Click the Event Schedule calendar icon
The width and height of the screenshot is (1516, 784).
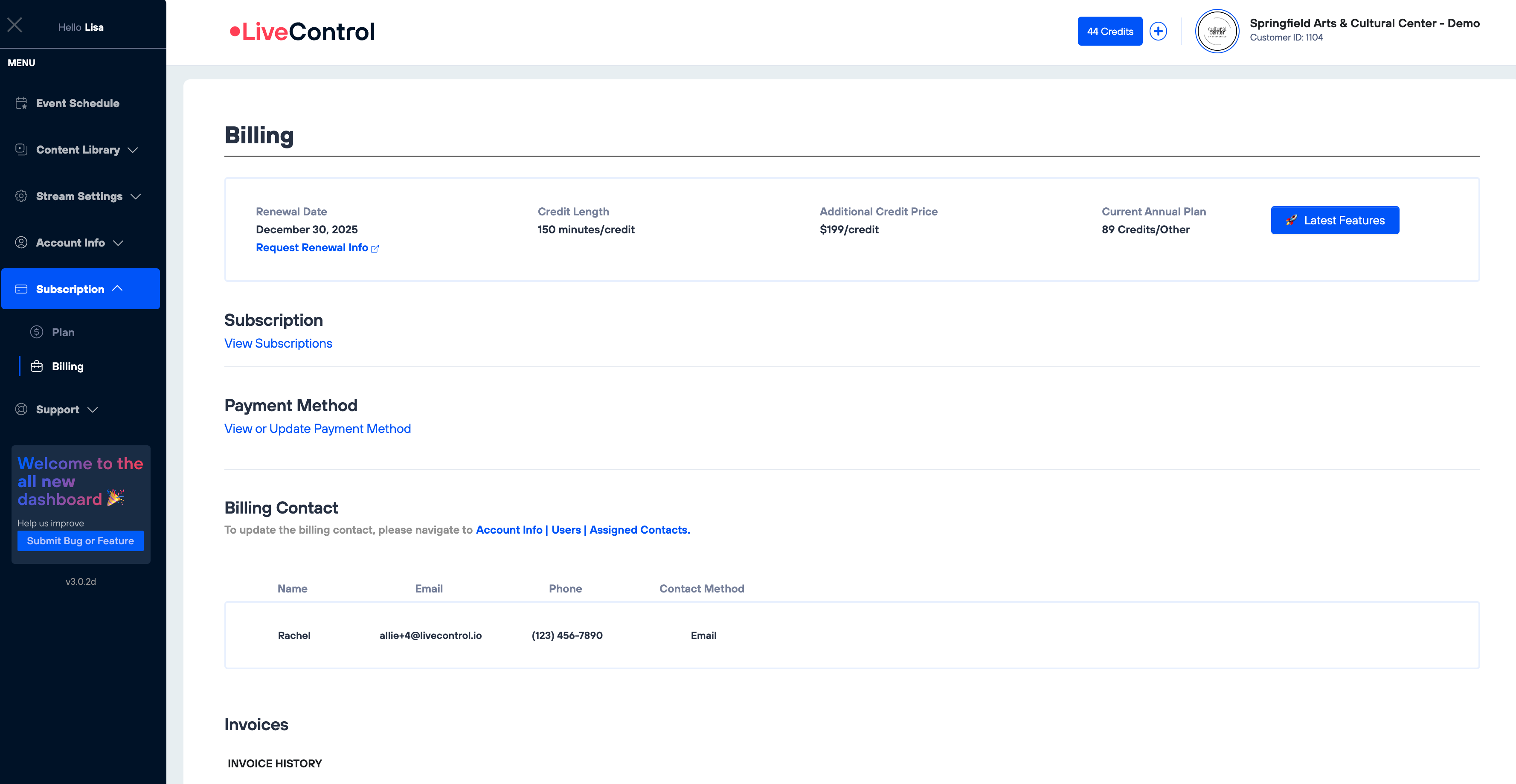(x=21, y=103)
